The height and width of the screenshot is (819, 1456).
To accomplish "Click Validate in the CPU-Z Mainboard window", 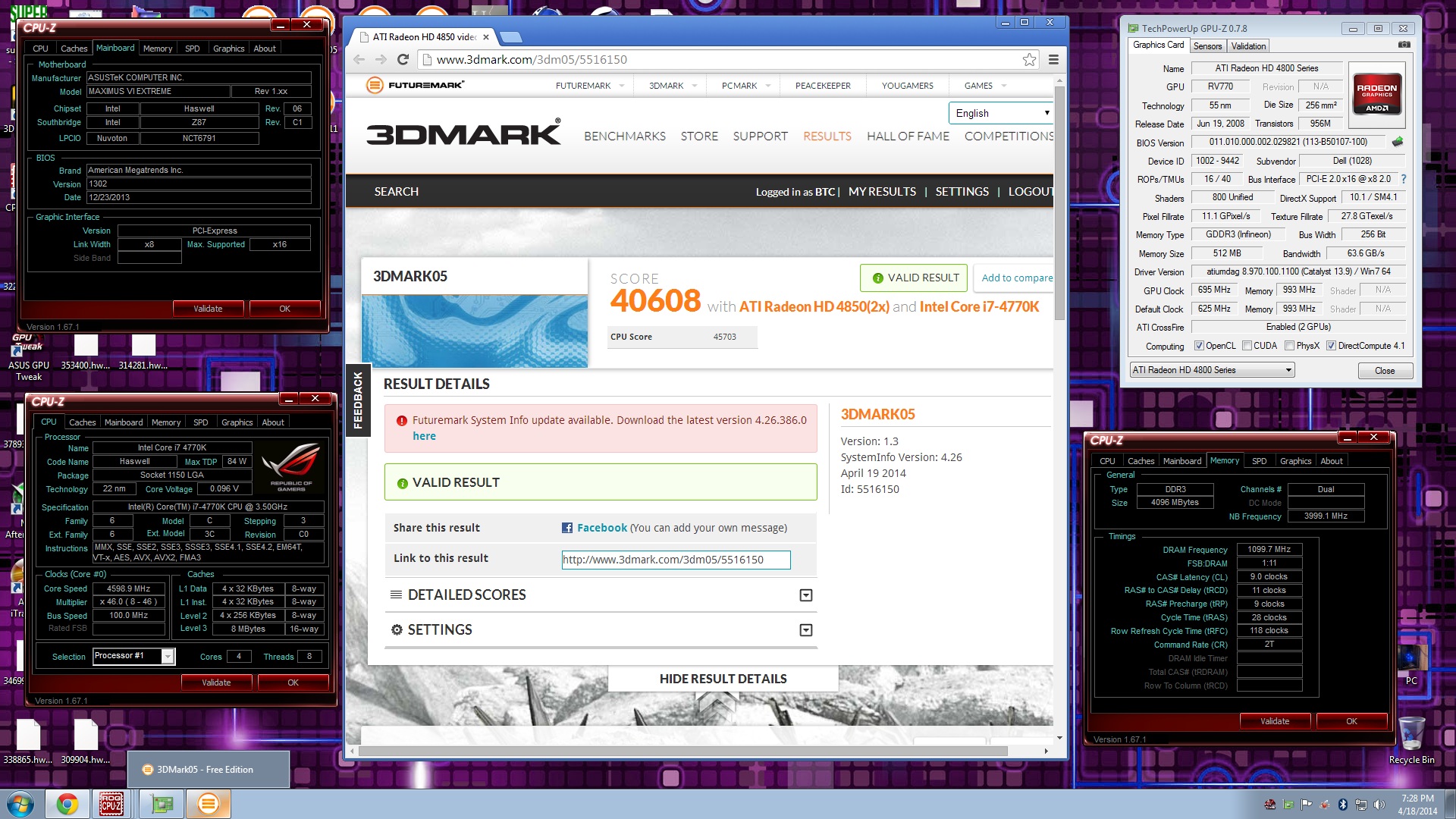I will 208,309.
